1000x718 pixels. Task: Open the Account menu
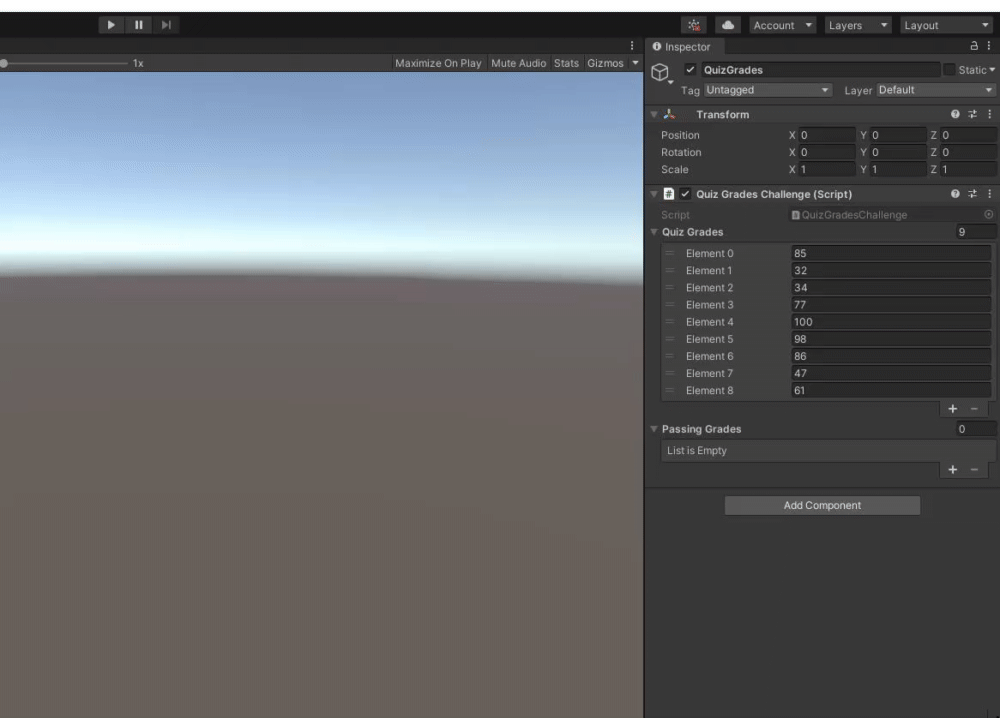click(x=782, y=25)
